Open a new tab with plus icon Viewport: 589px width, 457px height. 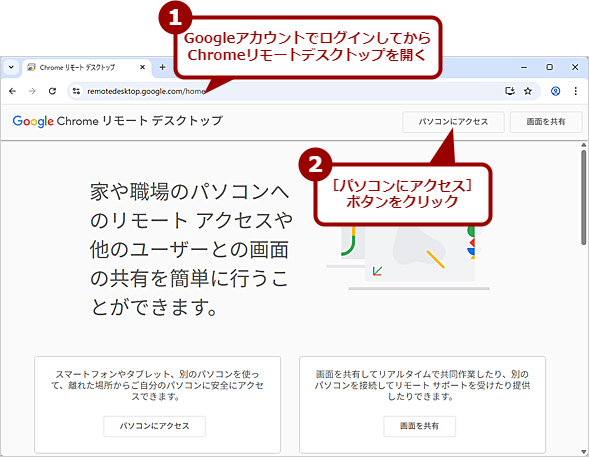point(162,67)
